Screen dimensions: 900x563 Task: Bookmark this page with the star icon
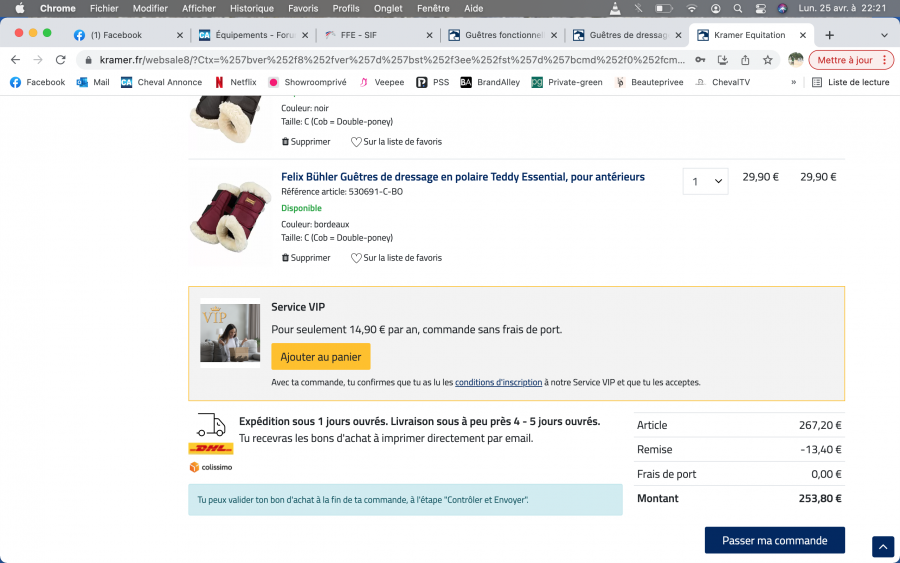(x=767, y=60)
